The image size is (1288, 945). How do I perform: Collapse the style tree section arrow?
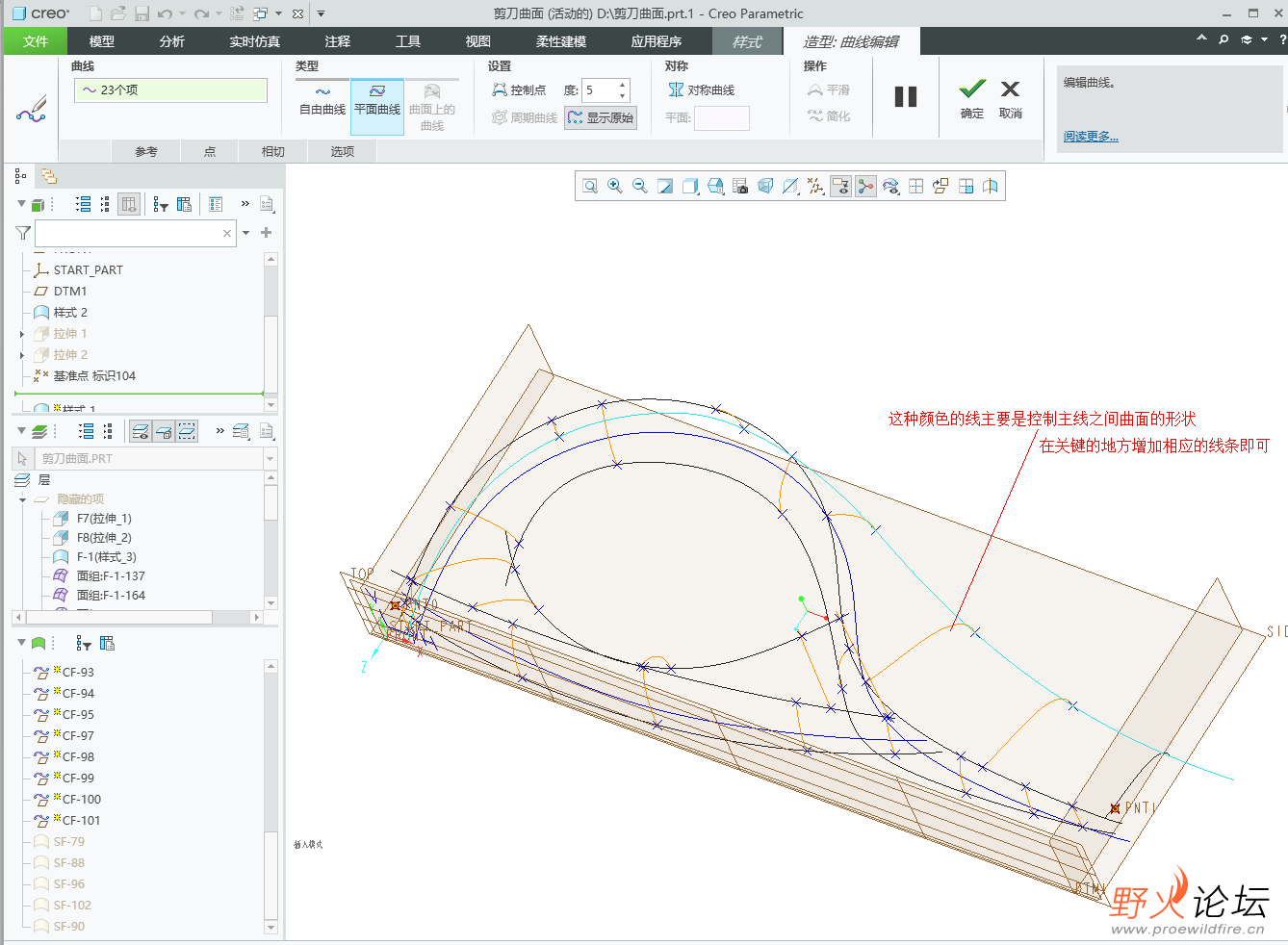(21, 643)
